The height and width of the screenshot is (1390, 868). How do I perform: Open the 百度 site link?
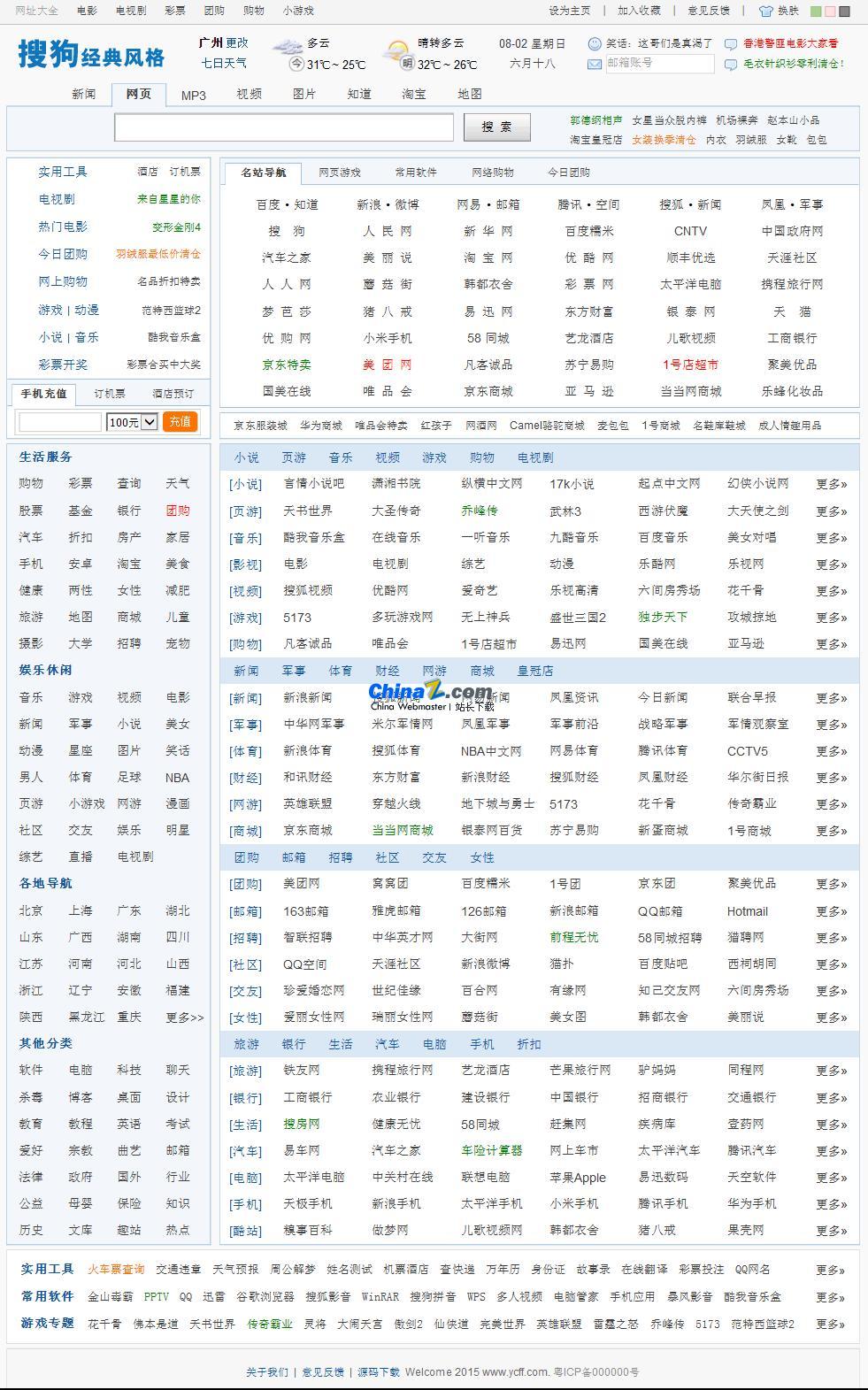pyautogui.click(x=268, y=204)
